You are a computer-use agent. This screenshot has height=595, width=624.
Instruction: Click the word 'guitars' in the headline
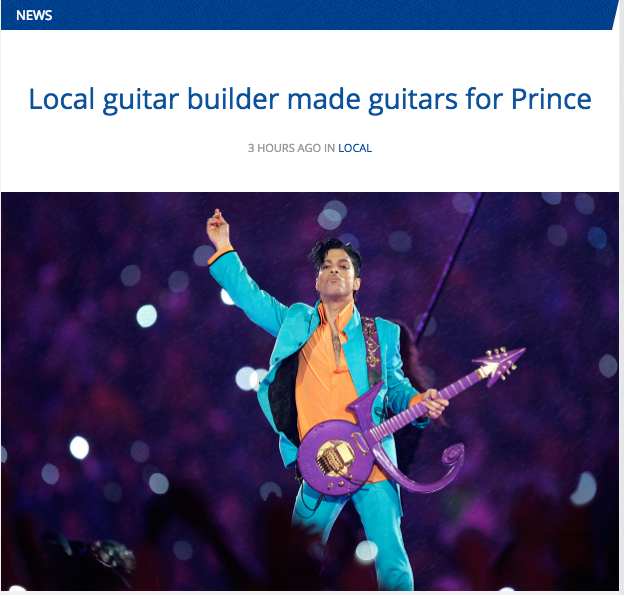pyautogui.click(x=412, y=99)
